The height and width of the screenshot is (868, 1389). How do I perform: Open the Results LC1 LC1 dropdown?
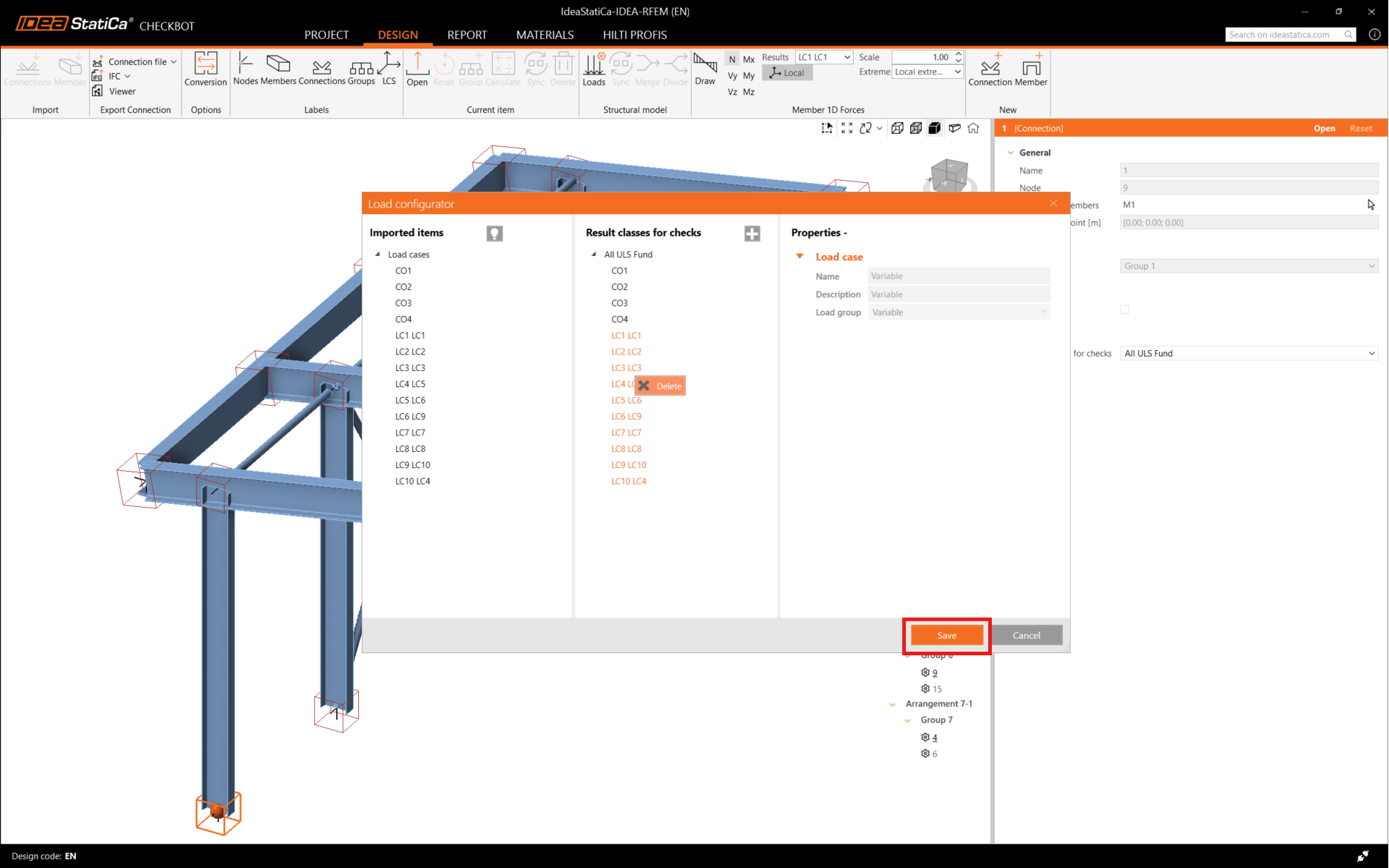pyautogui.click(x=823, y=57)
